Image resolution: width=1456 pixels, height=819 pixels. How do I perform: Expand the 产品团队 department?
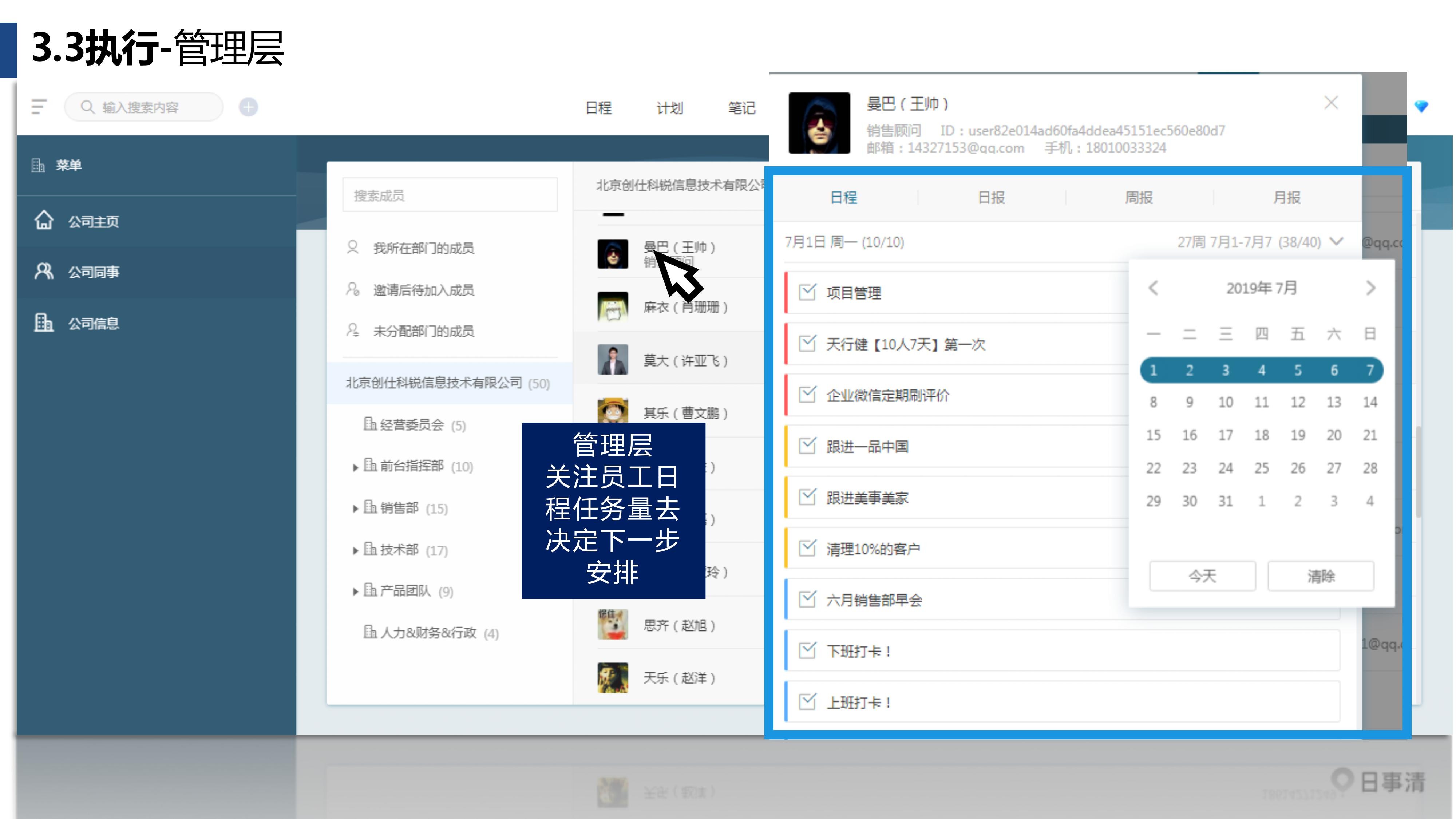point(355,592)
